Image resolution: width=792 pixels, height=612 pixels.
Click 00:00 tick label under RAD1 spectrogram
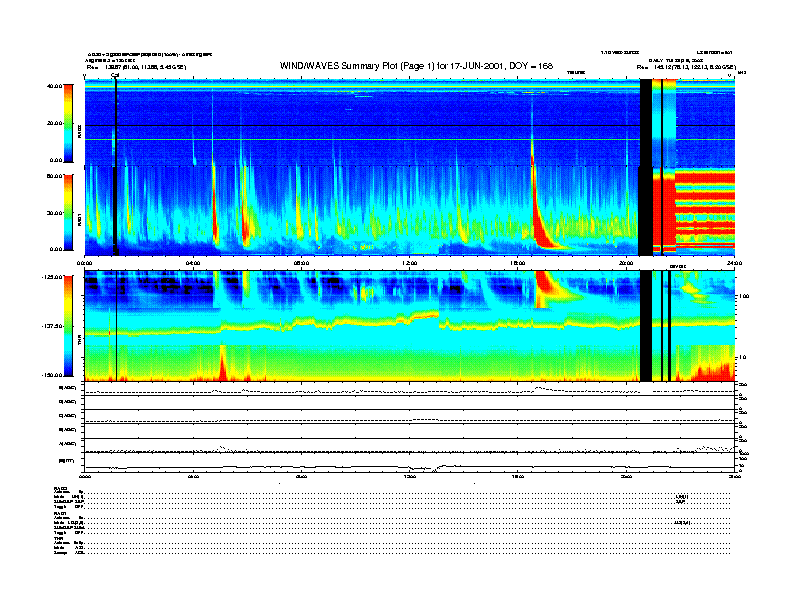(84, 263)
